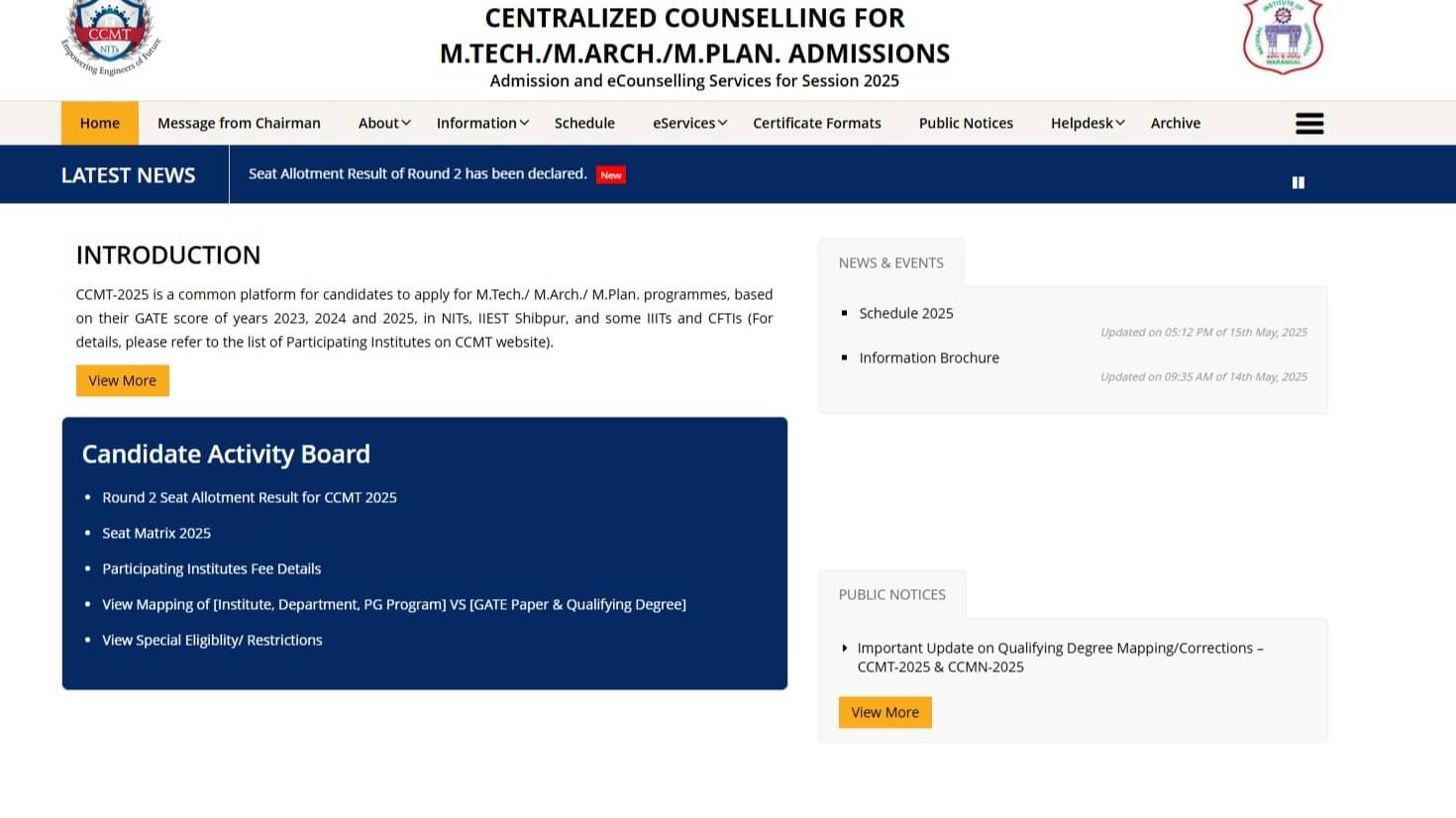Open the Information Brochure in News & Events
The width and height of the screenshot is (1456, 818).
click(929, 358)
